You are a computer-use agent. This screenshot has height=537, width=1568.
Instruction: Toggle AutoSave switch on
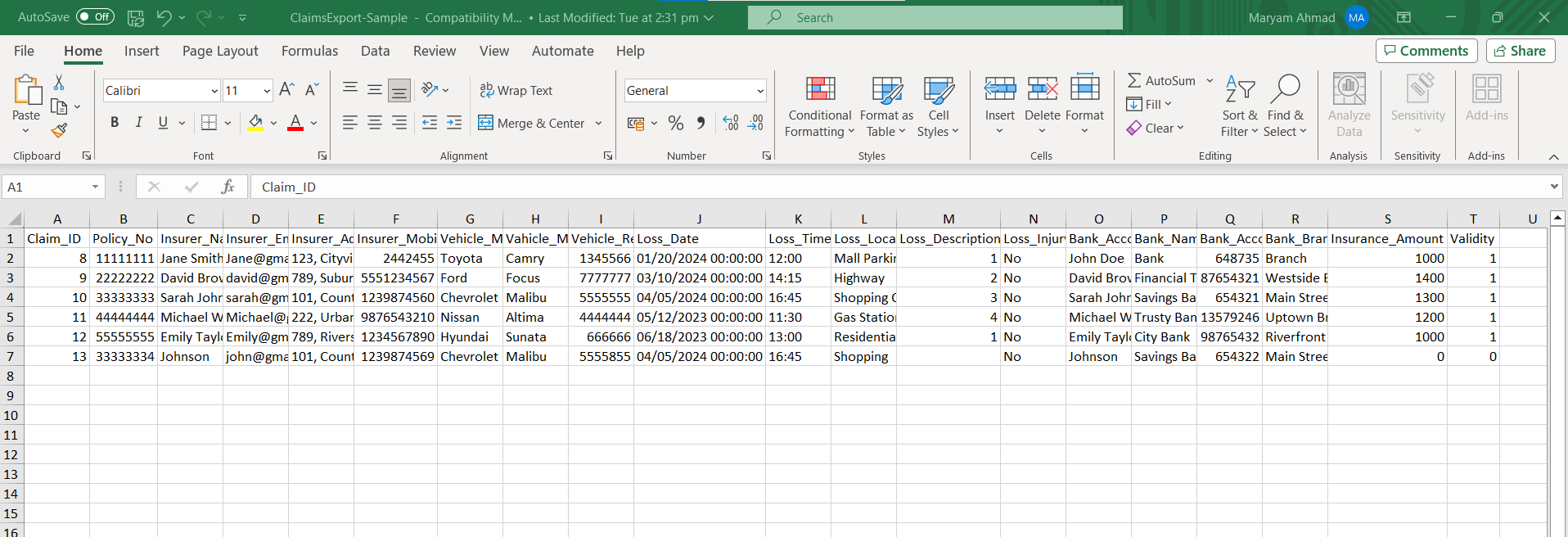[95, 17]
